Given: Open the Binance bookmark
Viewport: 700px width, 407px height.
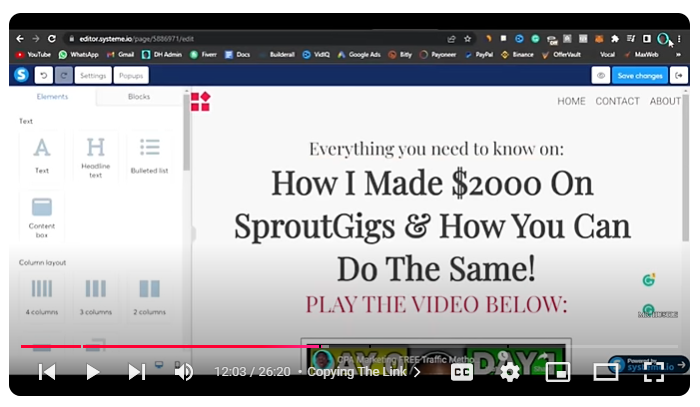Looking at the screenshot, I should coord(517,54).
